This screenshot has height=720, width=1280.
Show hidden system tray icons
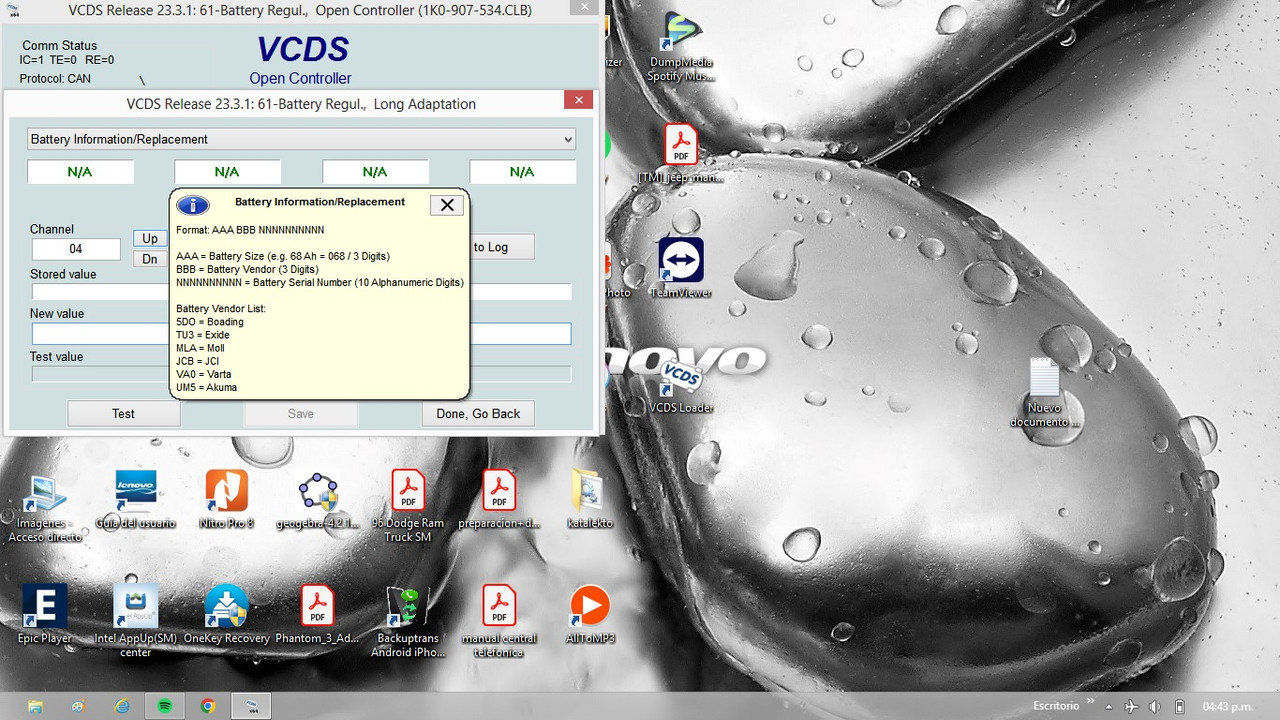click(x=1107, y=706)
